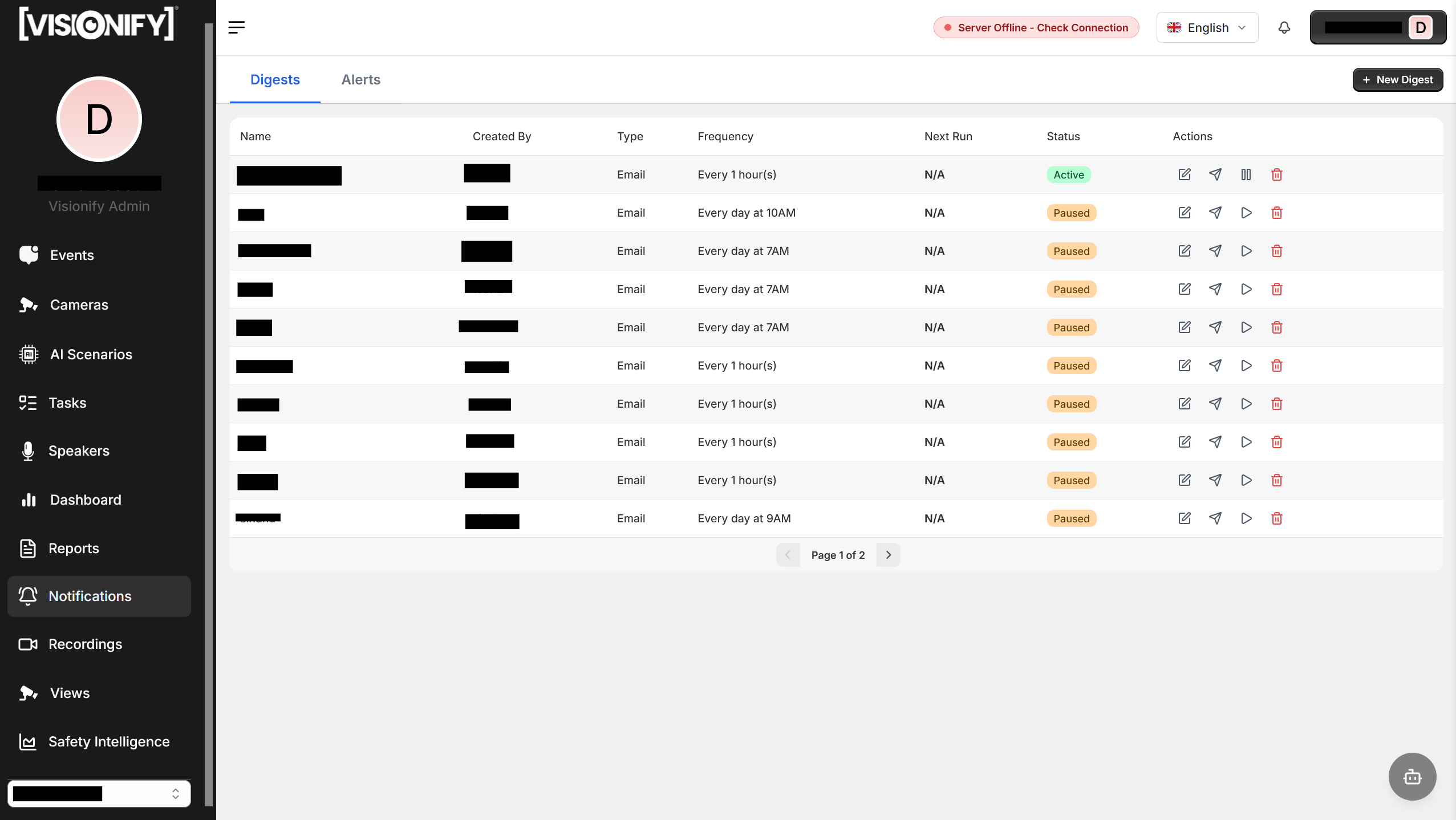Screen dimensions: 1456x820
Task: Open the large D profile avatar
Action: pyautogui.click(x=99, y=120)
